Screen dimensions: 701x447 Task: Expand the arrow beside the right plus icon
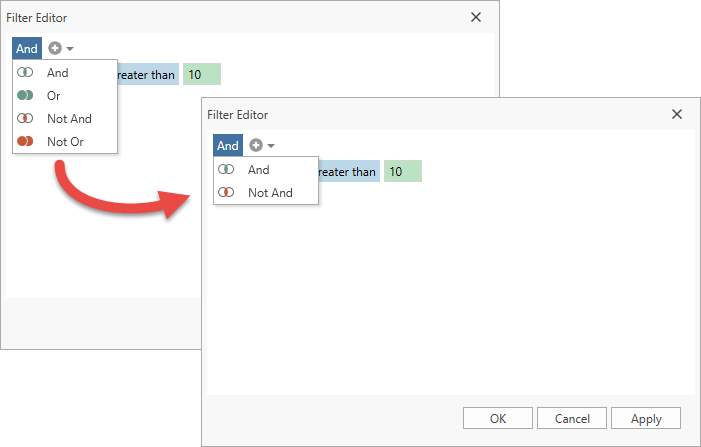pyautogui.click(x=271, y=146)
